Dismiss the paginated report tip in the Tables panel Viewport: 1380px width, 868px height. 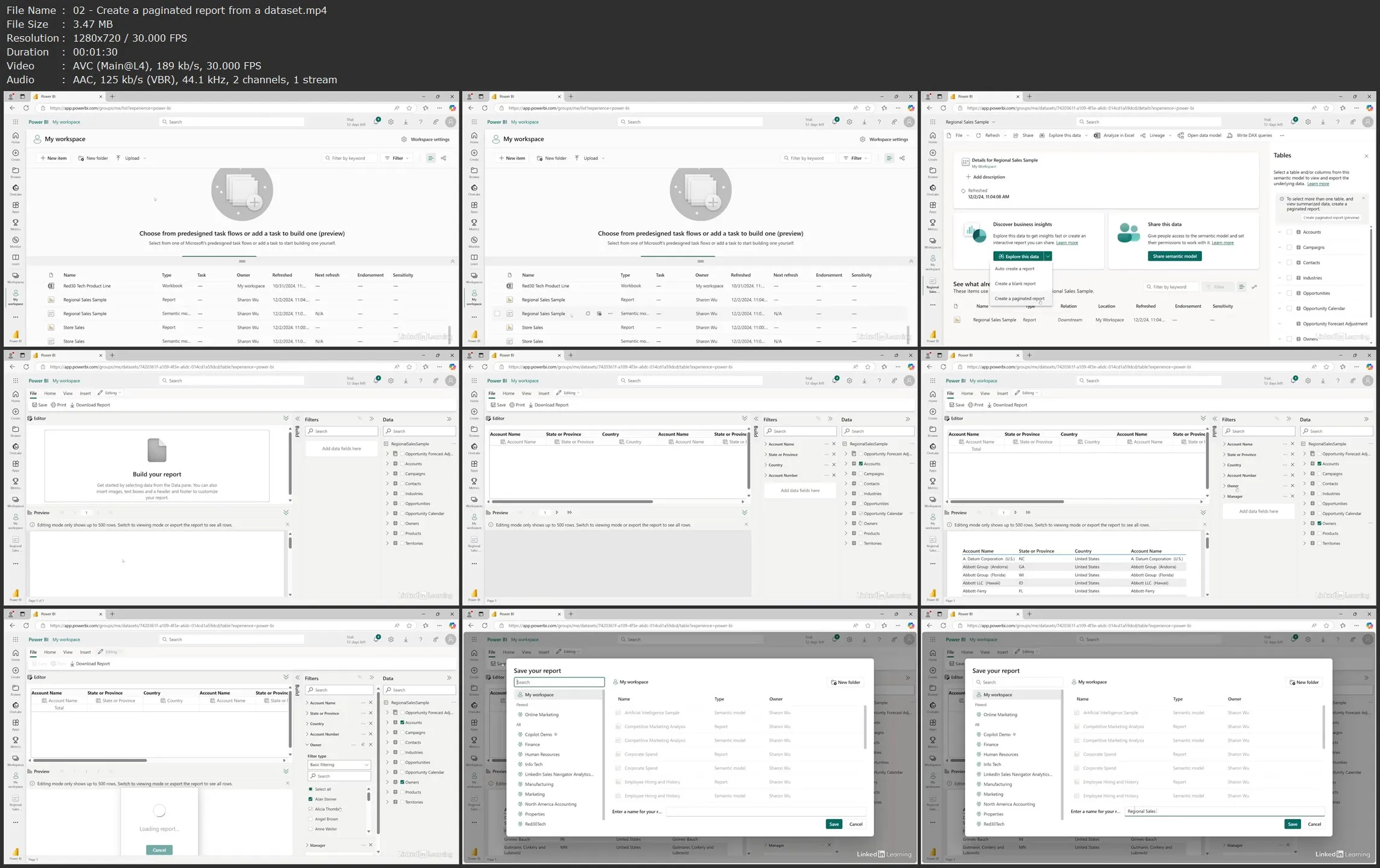tap(1363, 198)
